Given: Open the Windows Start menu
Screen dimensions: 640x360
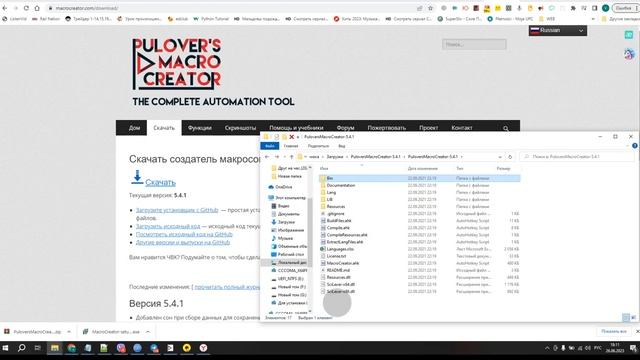Looking at the screenshot, I should [x=6, y=348].
